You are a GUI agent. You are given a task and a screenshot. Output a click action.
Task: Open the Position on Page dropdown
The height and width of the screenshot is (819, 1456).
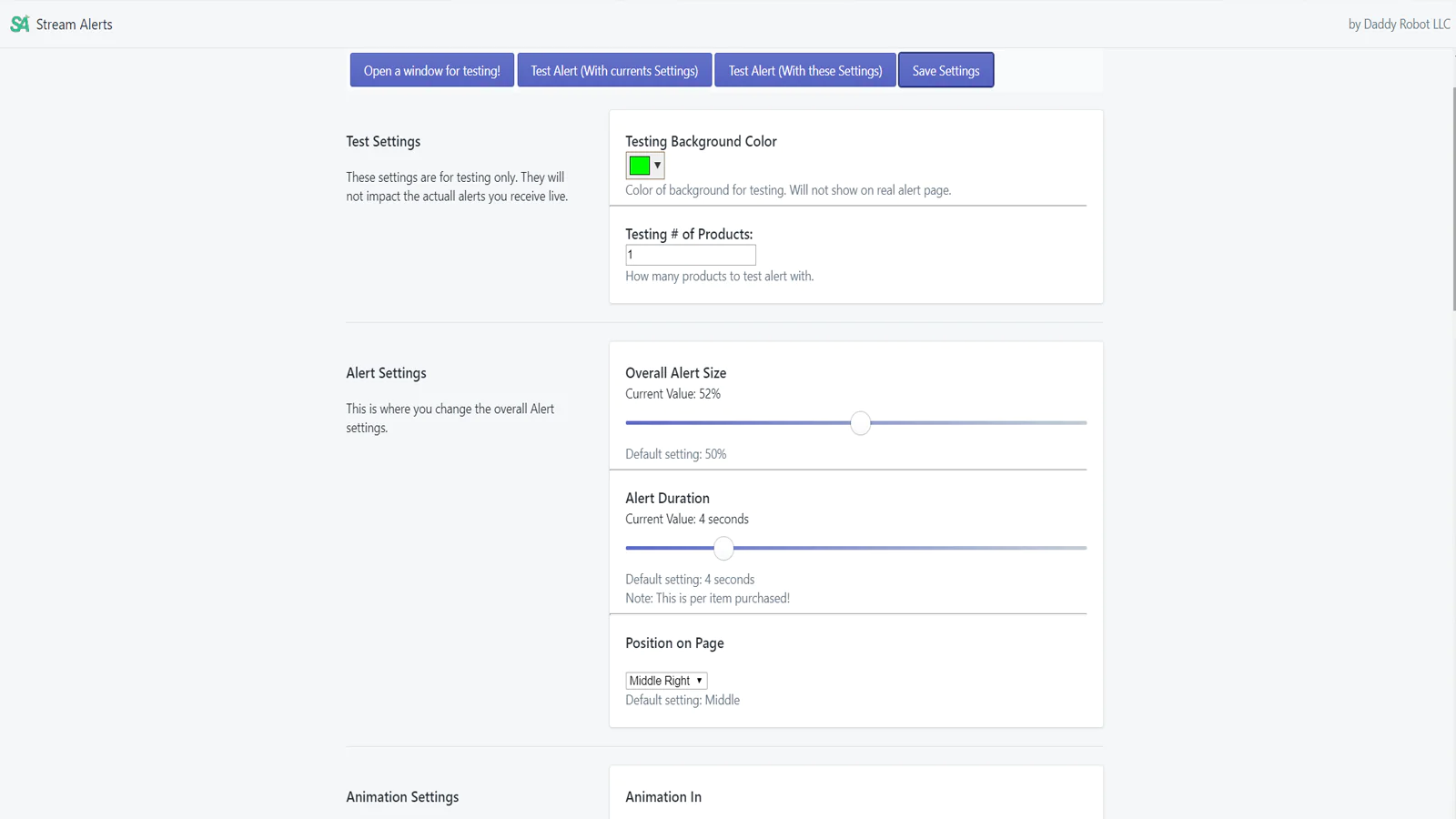point(666,681)
